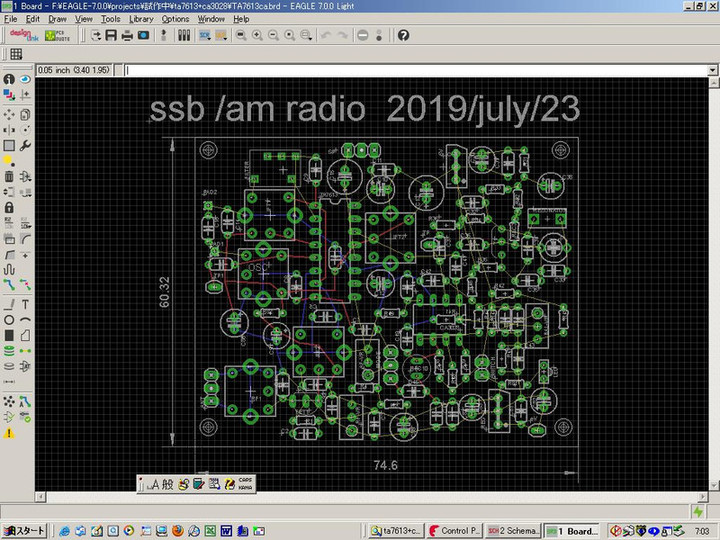Screen dimensions: 720x540
Task: Click the Save floppy disk icon
Action: [x=111, y=36]
